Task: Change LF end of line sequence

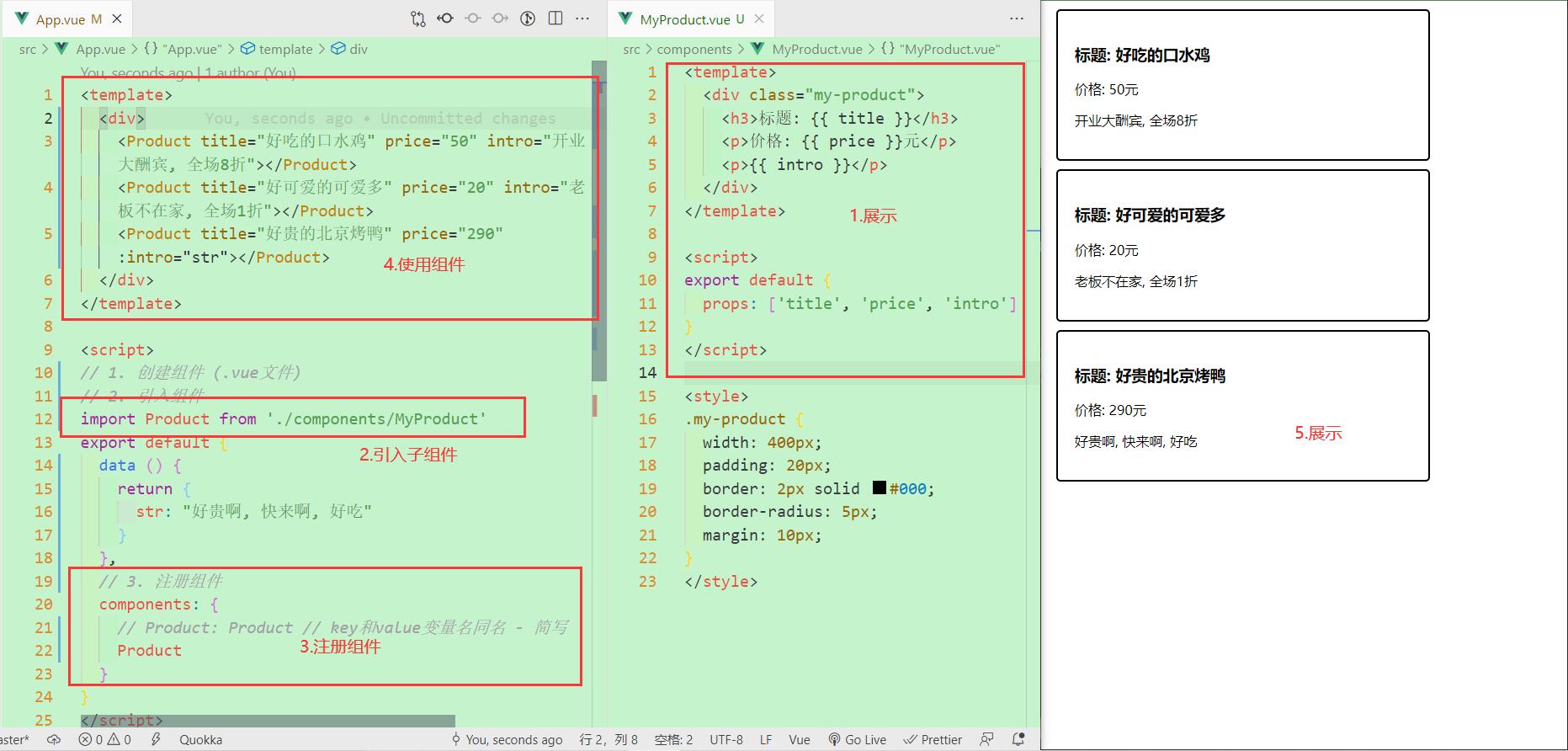Action: click(x=766, y=739)
